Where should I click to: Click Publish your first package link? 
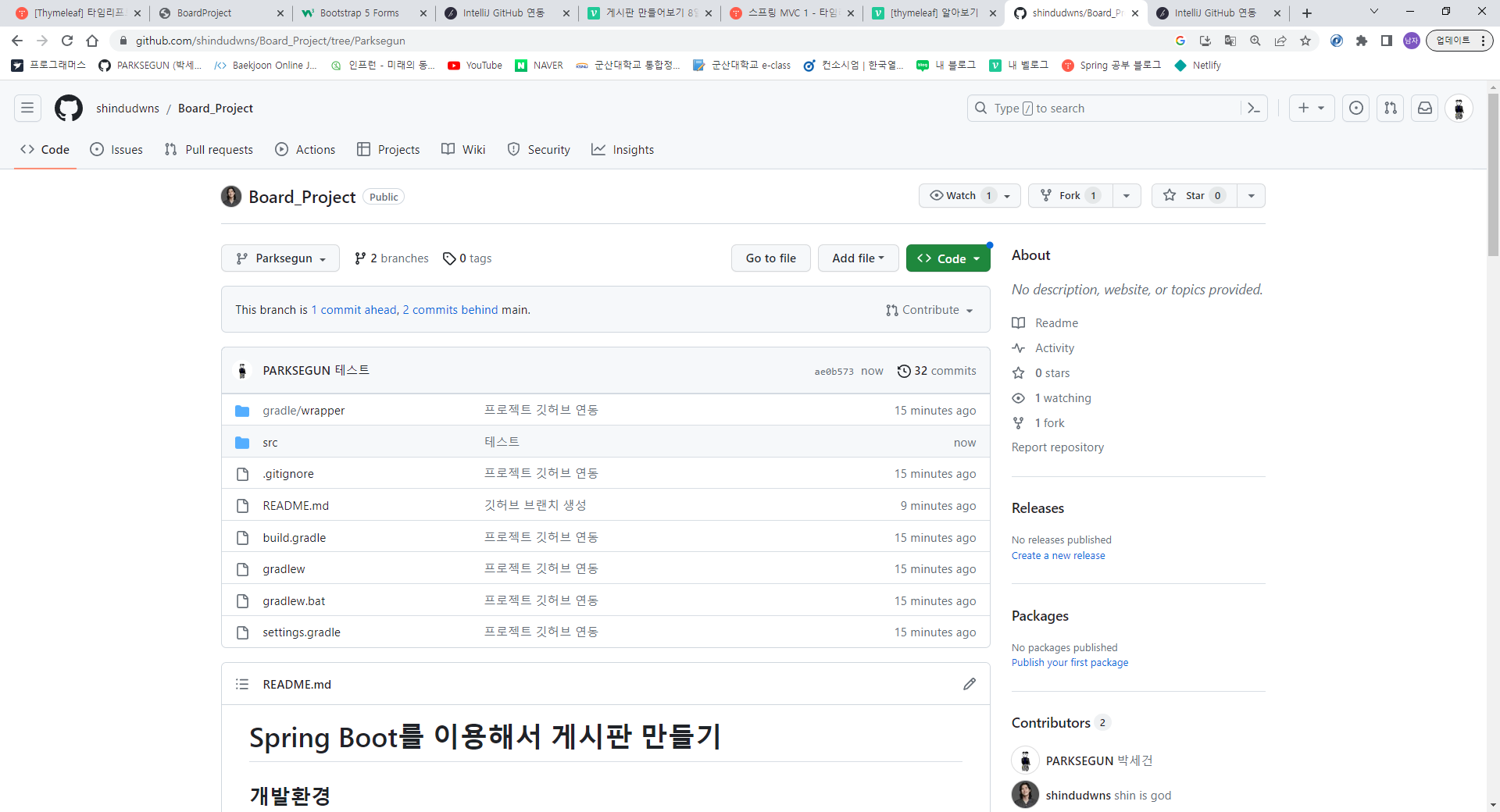point(1070,663)
